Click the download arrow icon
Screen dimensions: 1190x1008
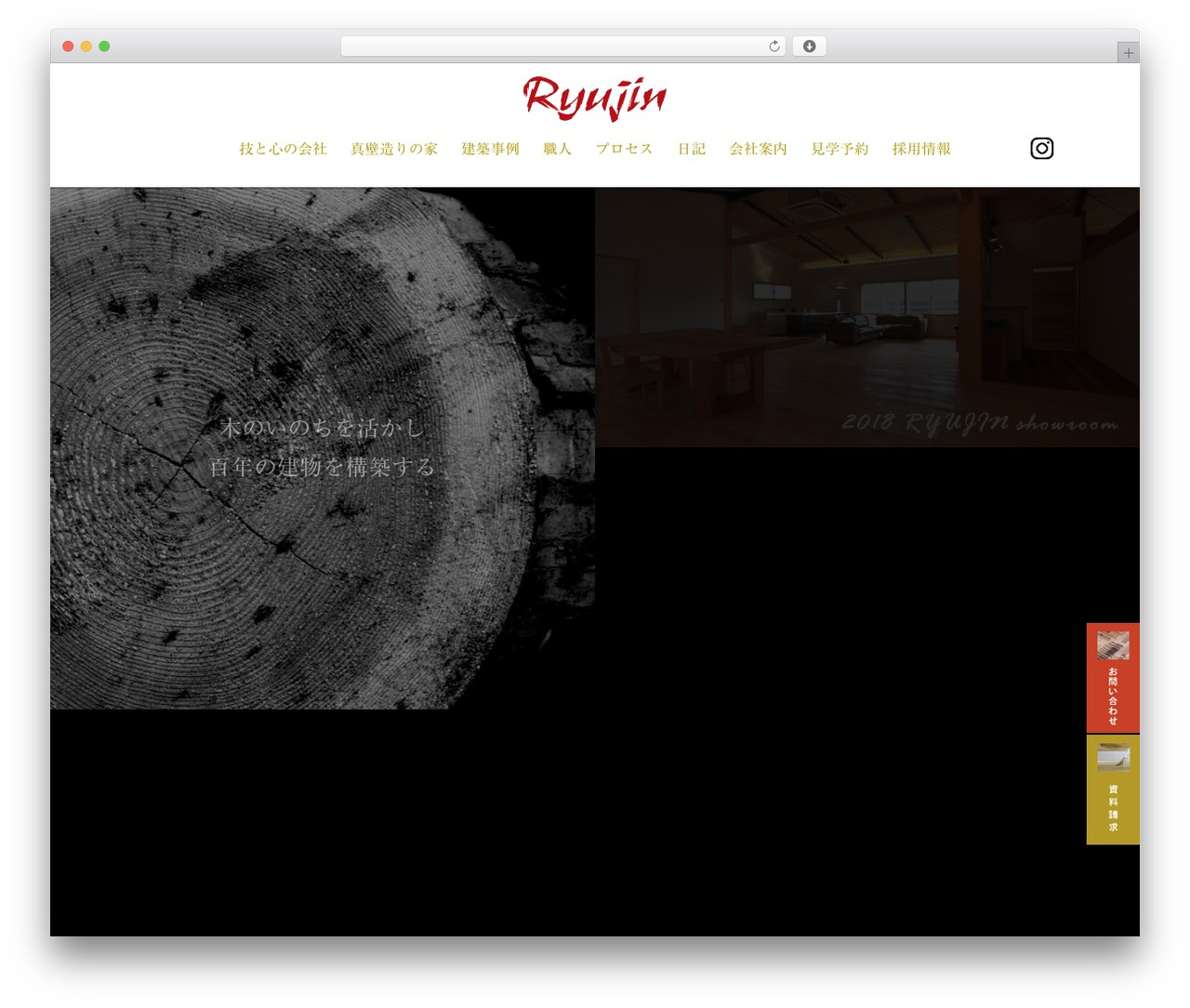coord(809,46)
